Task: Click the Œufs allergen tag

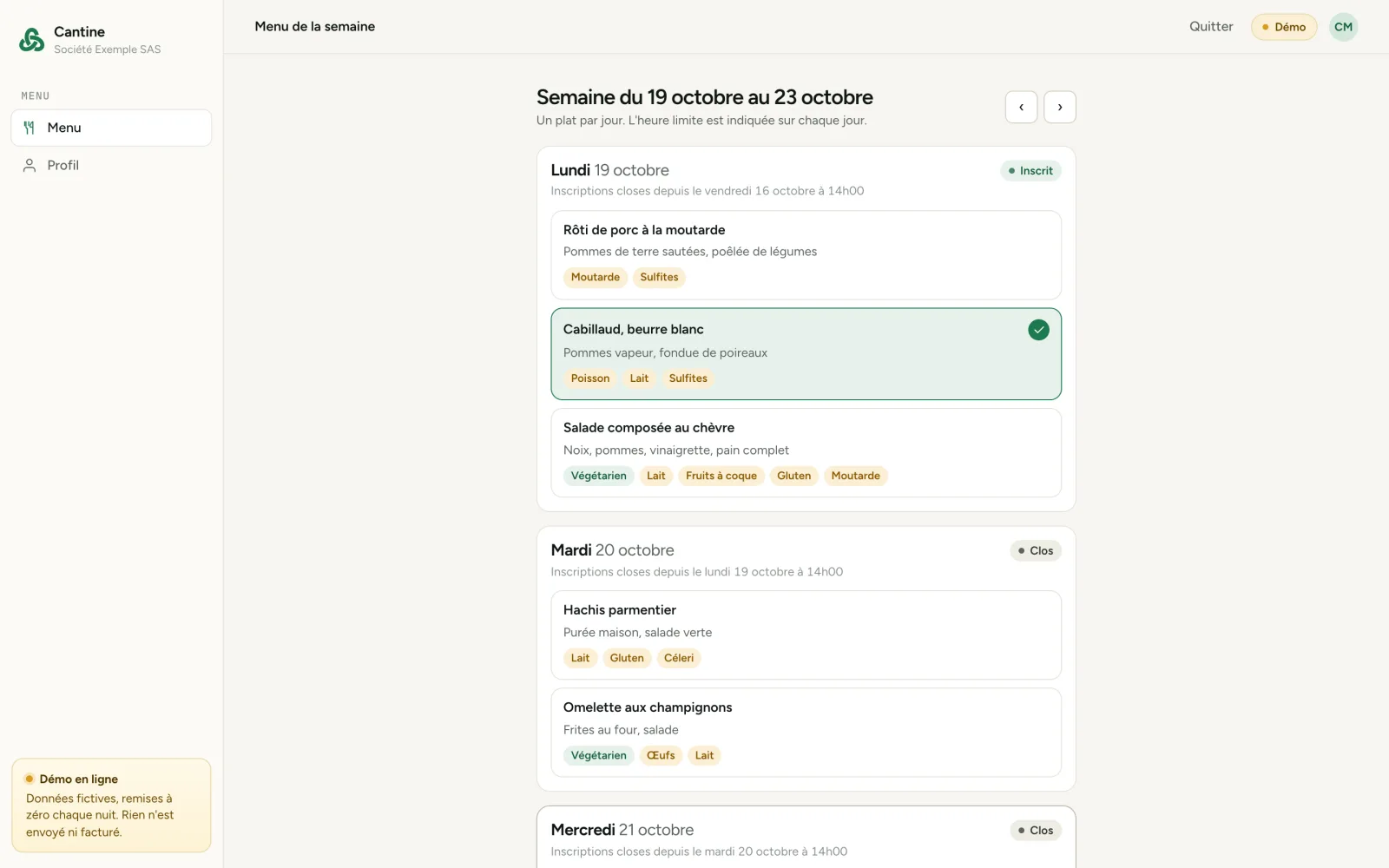Action: pos(661,755)
